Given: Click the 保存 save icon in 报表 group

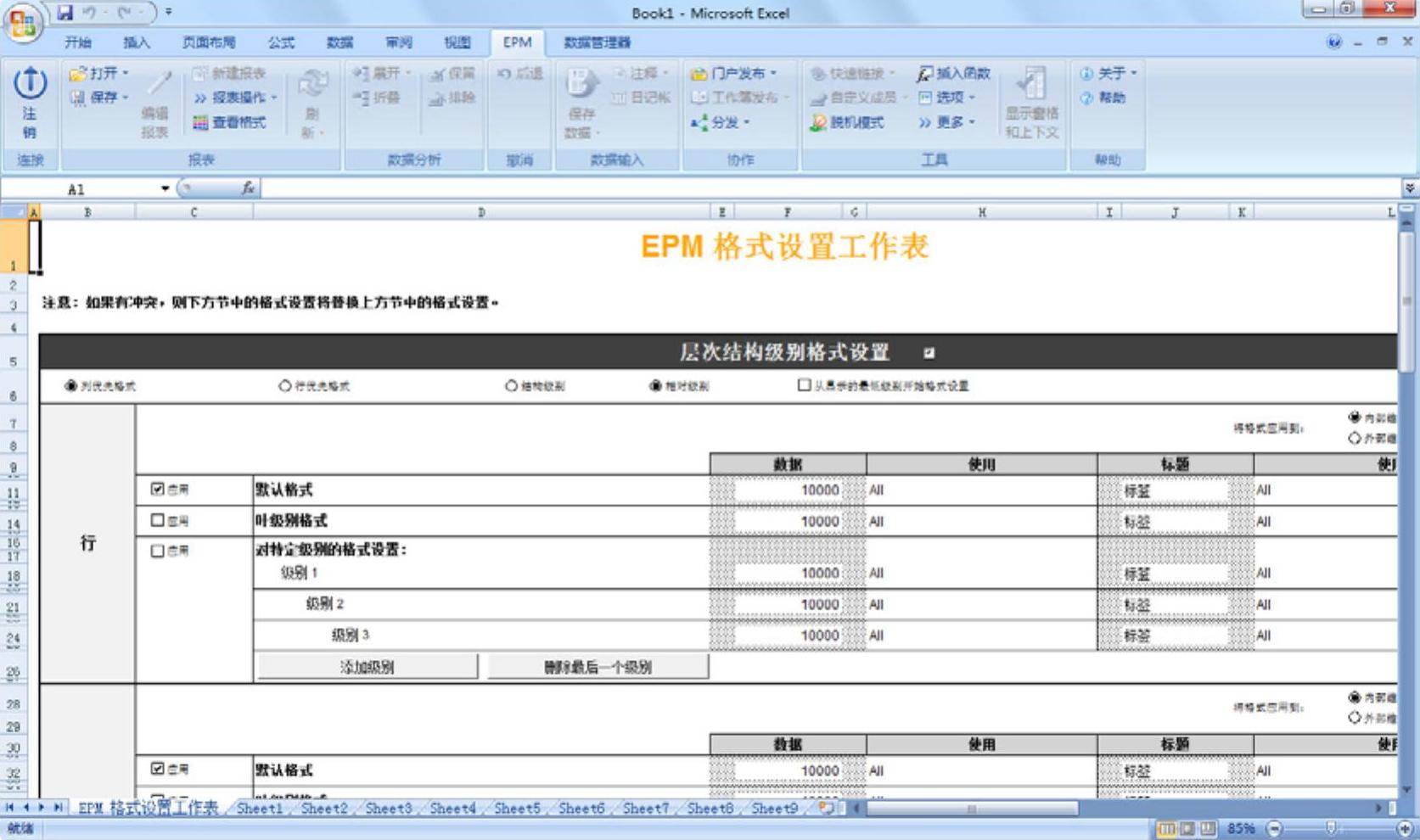Looking at the screenshot, I should pyautogui.click(x=77, y=98).
